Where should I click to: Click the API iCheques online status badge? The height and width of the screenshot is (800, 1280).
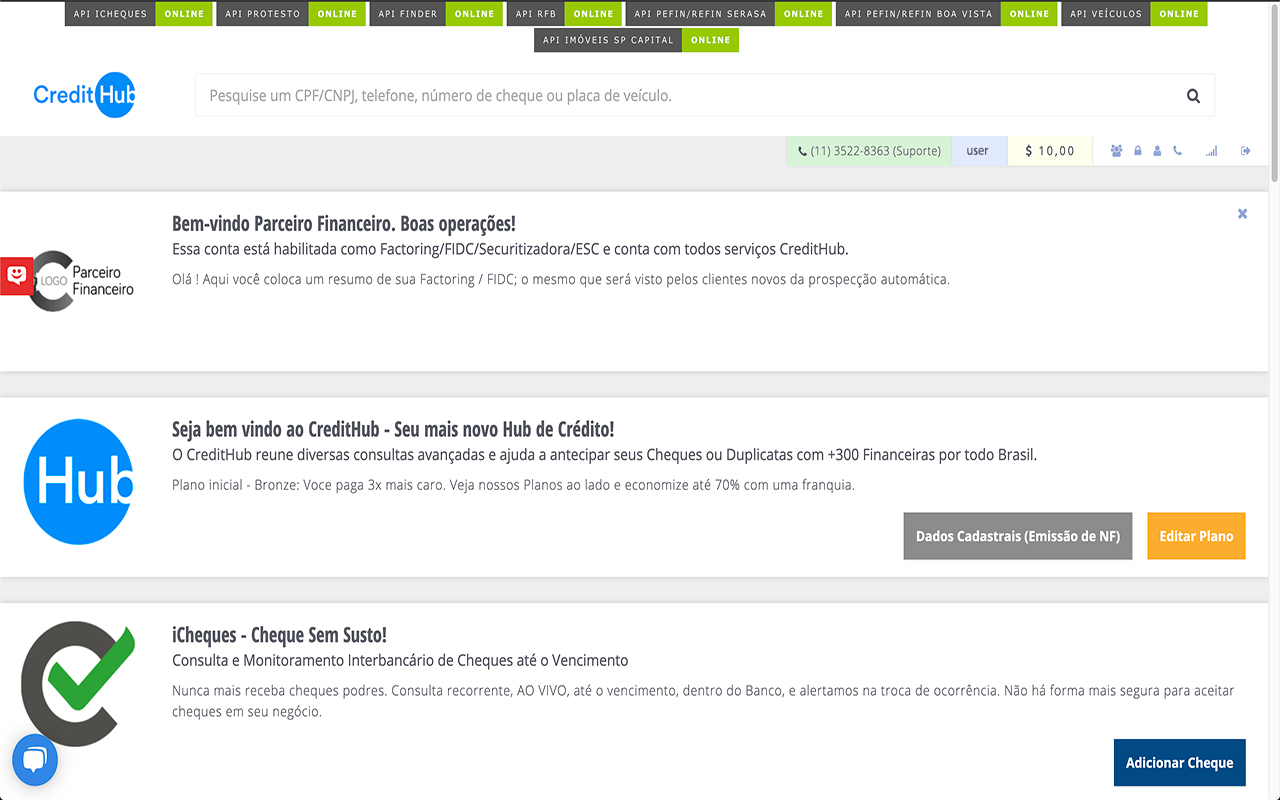pyautogui.click(x=139, y=14)
